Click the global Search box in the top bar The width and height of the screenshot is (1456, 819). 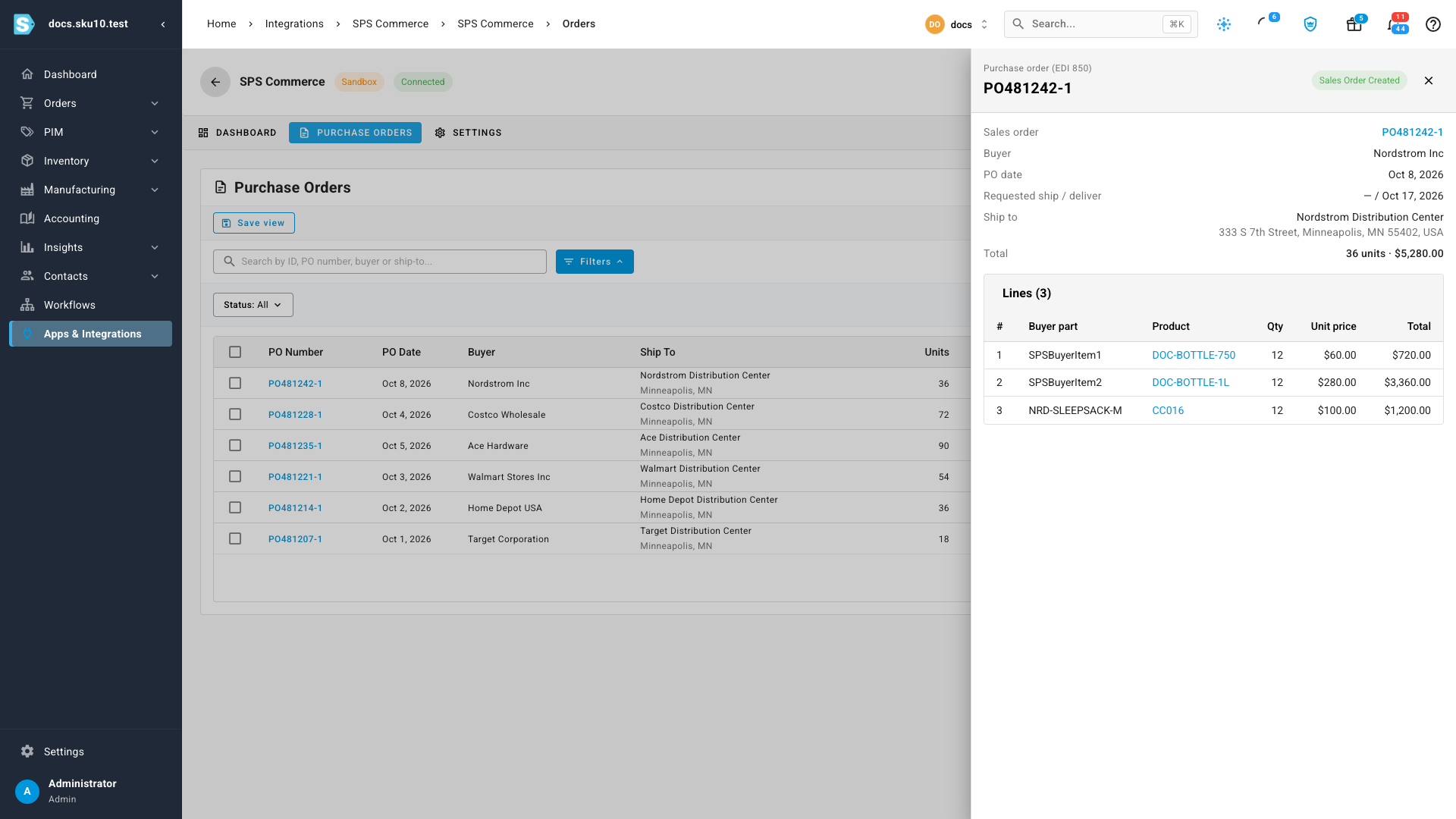coord(1101,24)
